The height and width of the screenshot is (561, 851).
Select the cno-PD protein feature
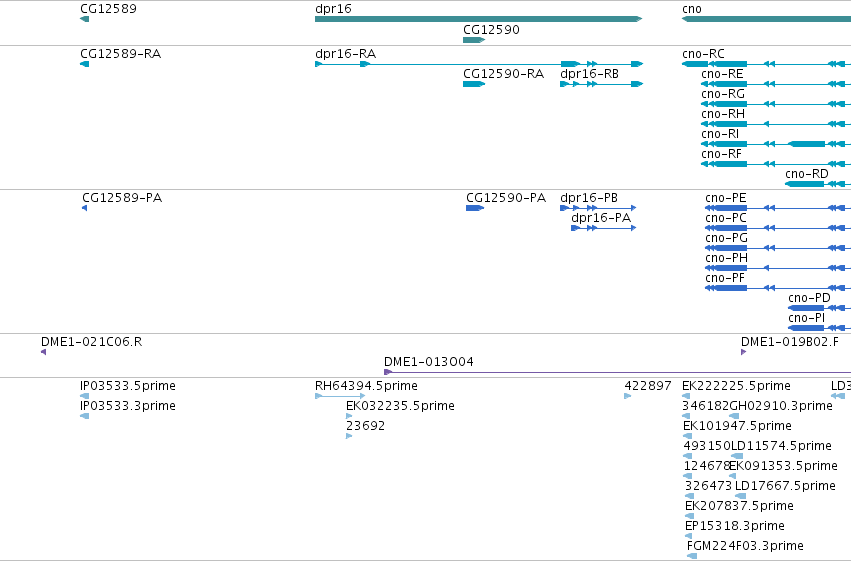point(820,309)
